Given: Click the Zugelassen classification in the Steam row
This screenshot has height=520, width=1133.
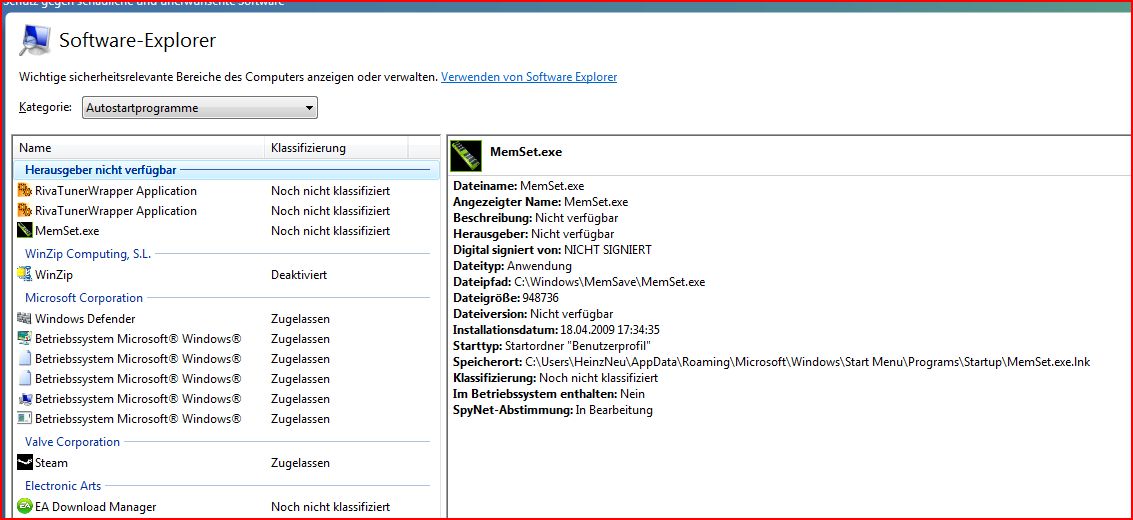Looking at the screenshot, I should [x=301, y=463].
